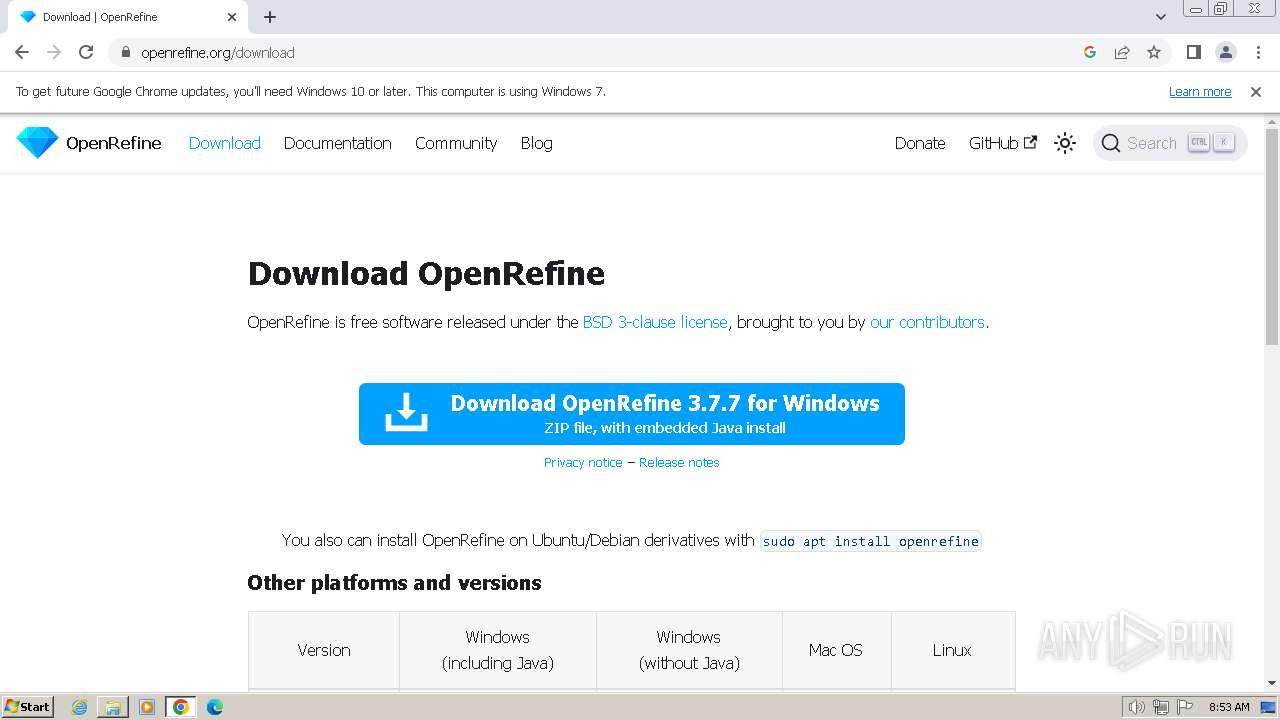Click the OpenRefine diamond logo
This screenshot has width=1280, height=720.
(x=37, y=143)
